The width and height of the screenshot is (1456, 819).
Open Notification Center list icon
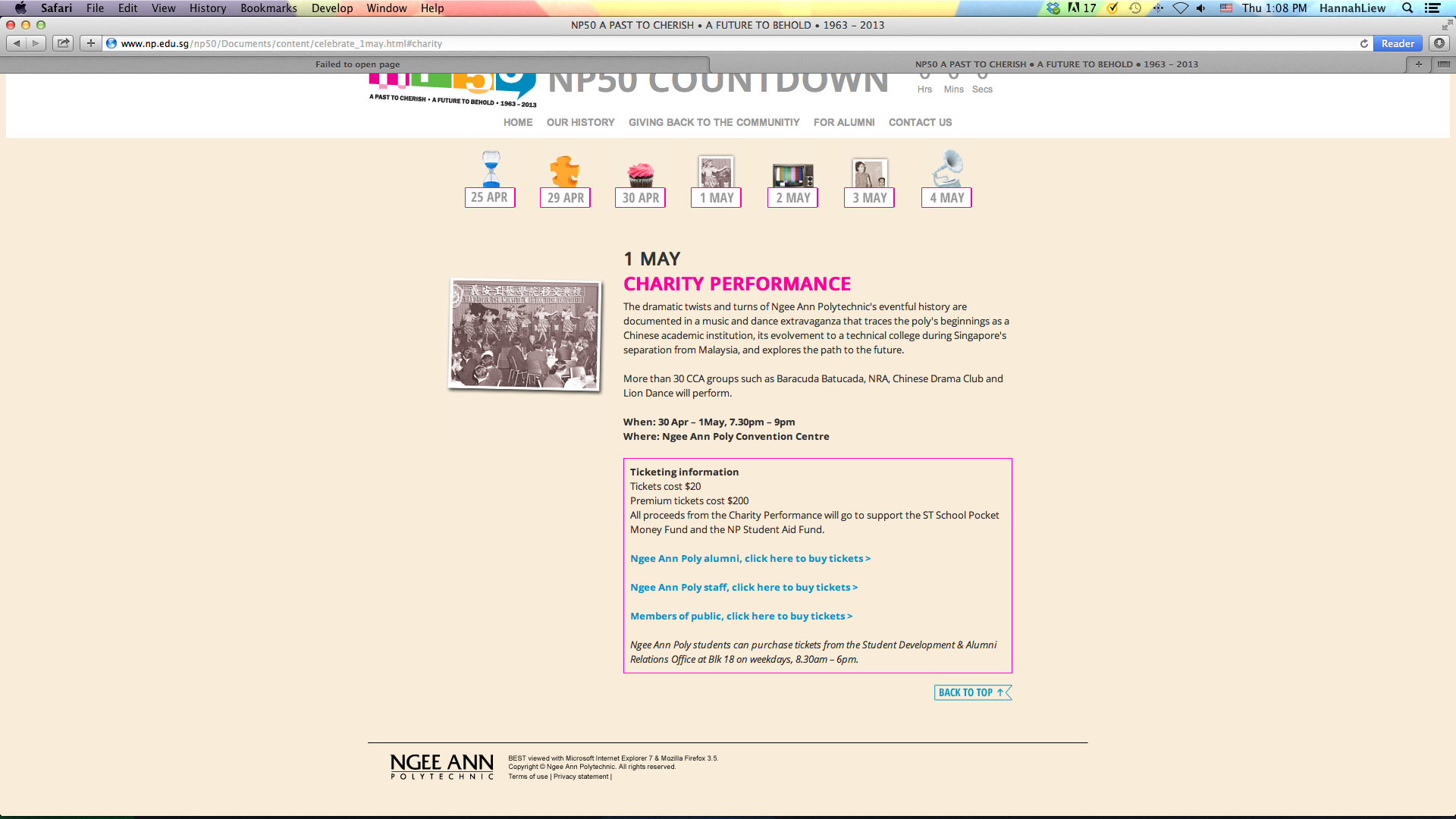pos(1432,8)
